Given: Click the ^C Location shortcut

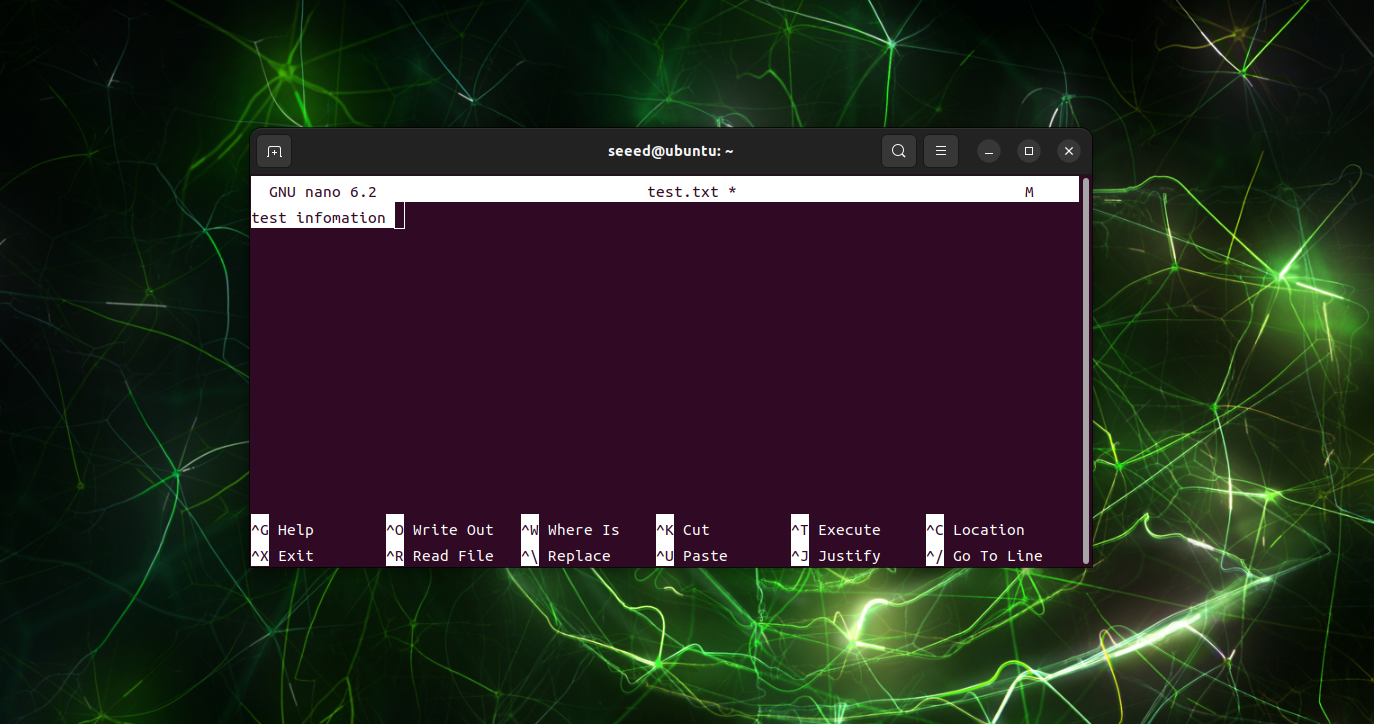Looking at the screenshot, I should (975, 530).
